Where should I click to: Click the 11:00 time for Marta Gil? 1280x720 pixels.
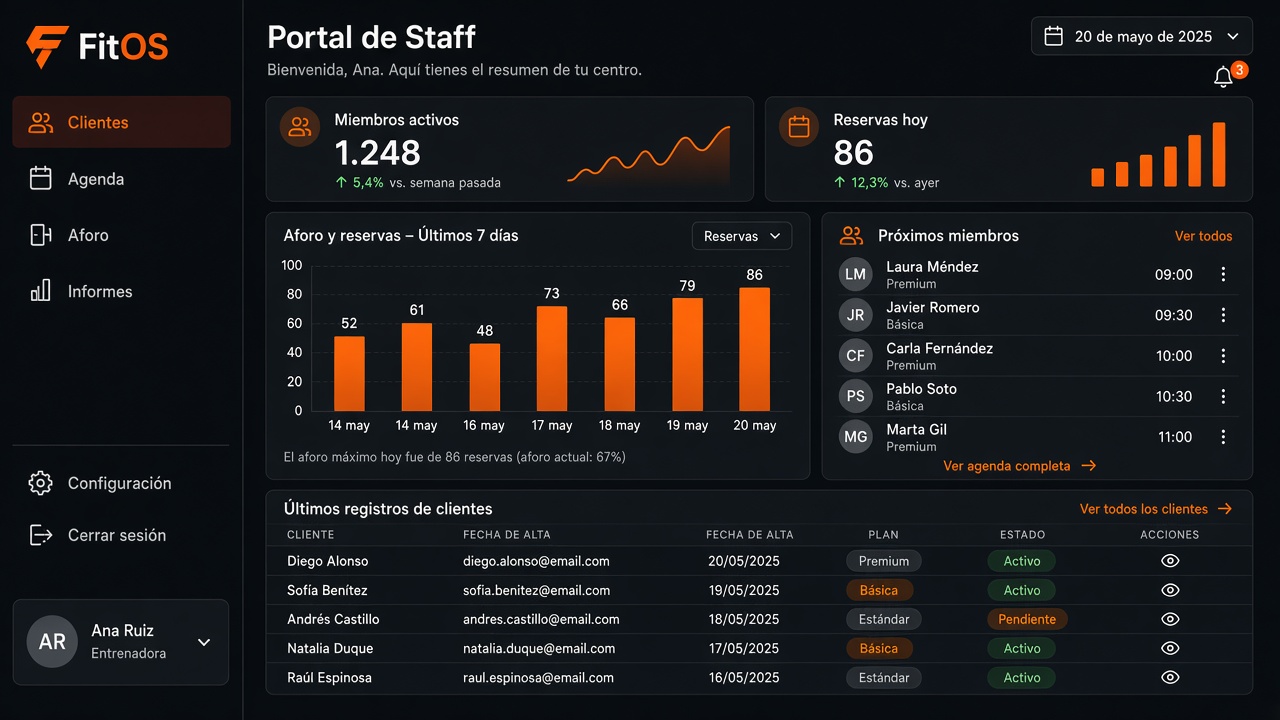click(1175, 437)
